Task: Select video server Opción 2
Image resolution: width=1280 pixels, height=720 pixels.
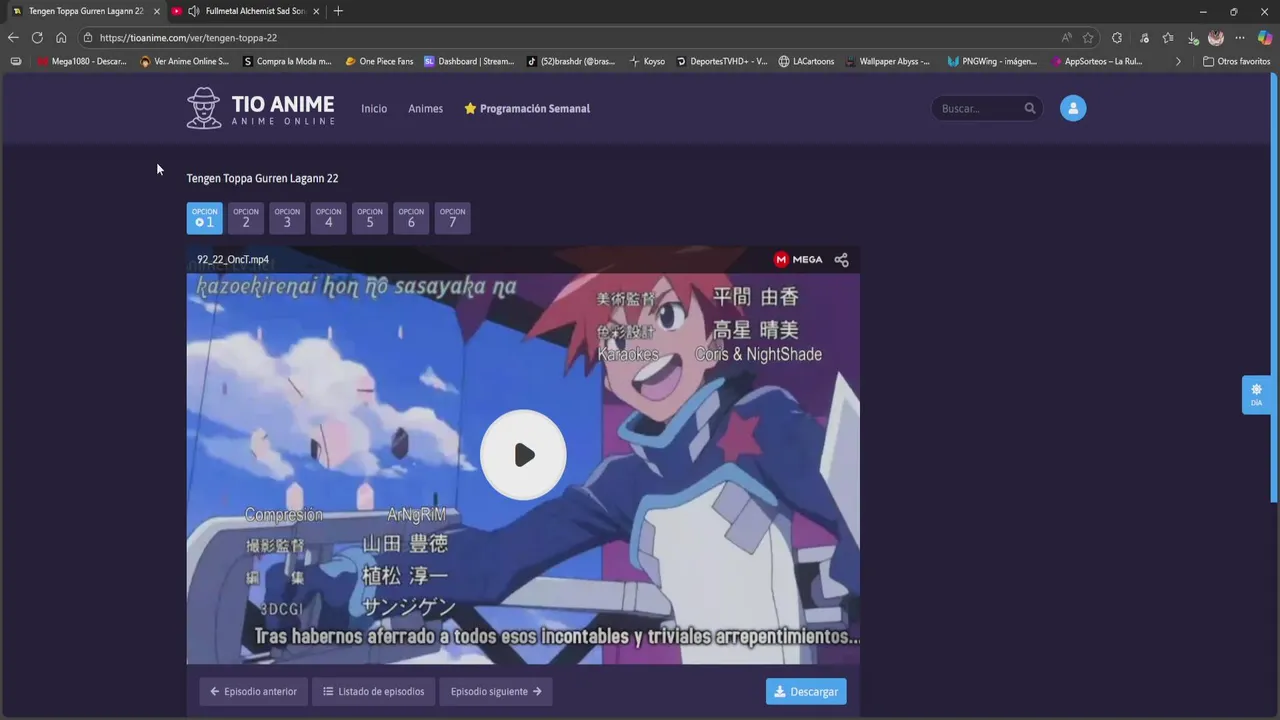Action: click(x=246, y=218)
